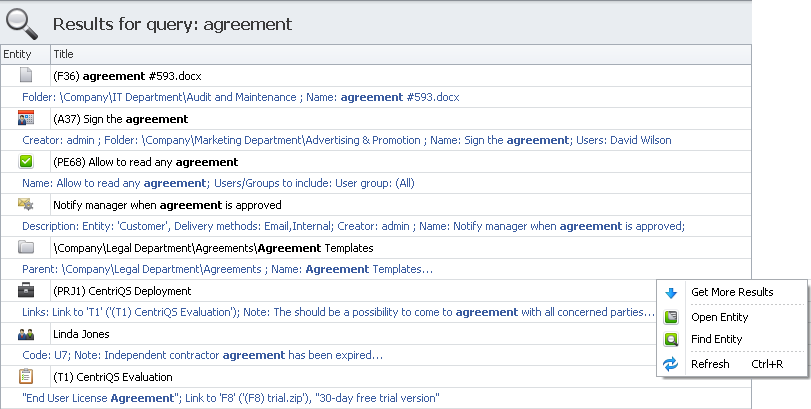811x409 pixels.
Task: Select the (PRJ1) CentriQS Deployment result title
Action: (x=121, y=291)
